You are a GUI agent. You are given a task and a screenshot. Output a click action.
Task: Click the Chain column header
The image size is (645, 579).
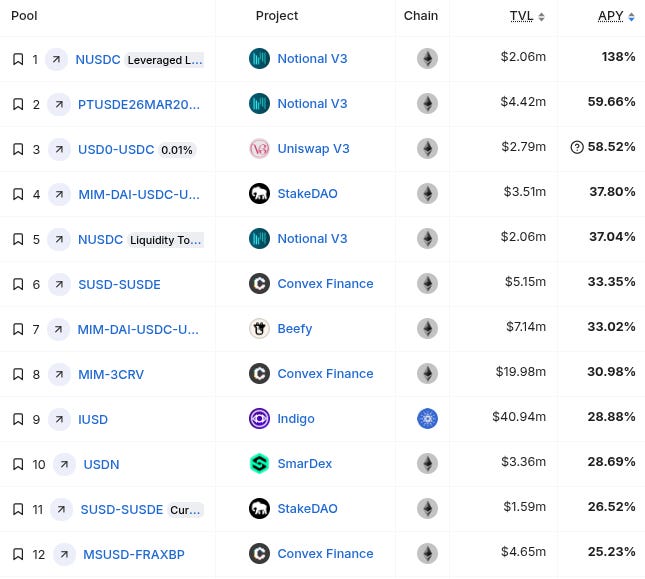(421, 16)
